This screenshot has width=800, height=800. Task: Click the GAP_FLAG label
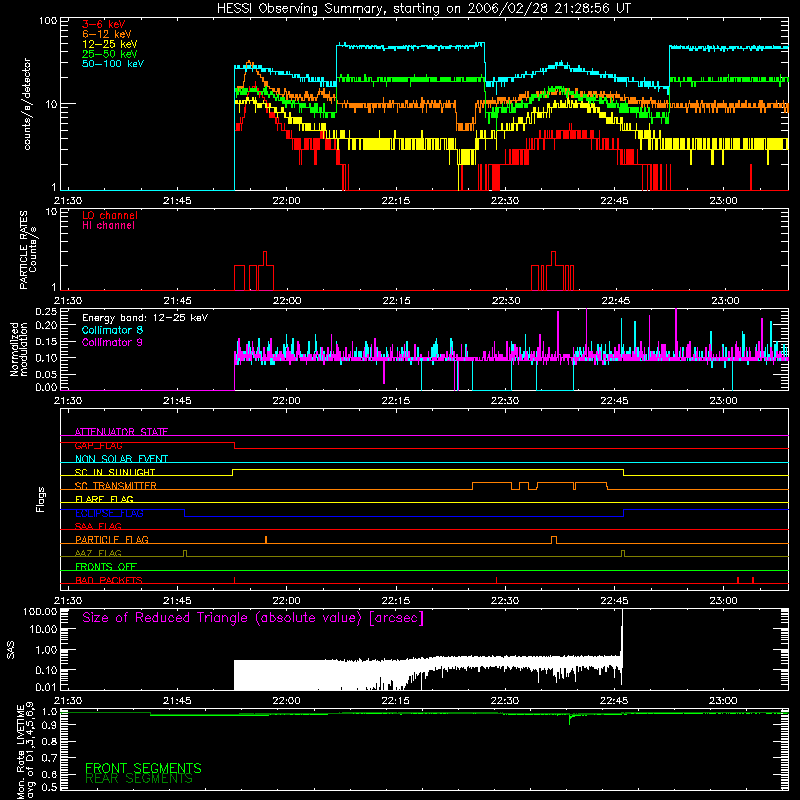(x=98, y=445)
